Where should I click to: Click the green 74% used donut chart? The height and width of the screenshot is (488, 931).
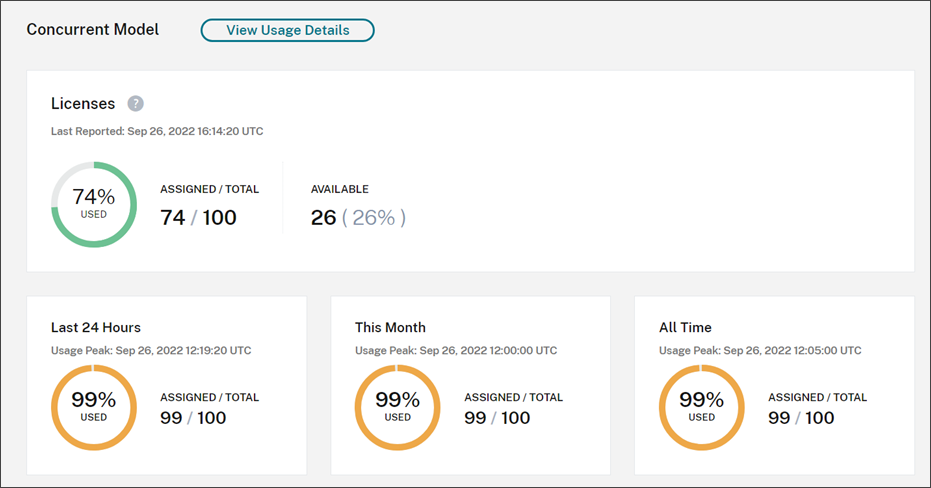(93, 204)
